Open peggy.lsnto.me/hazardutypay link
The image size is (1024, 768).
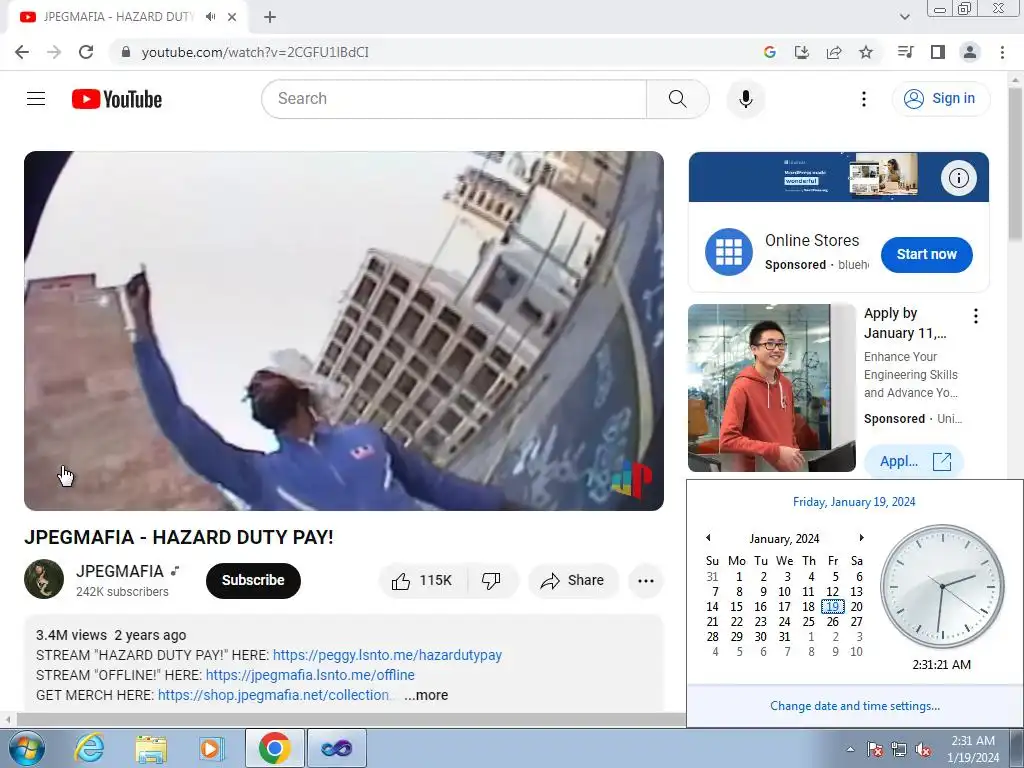point(387,655)
